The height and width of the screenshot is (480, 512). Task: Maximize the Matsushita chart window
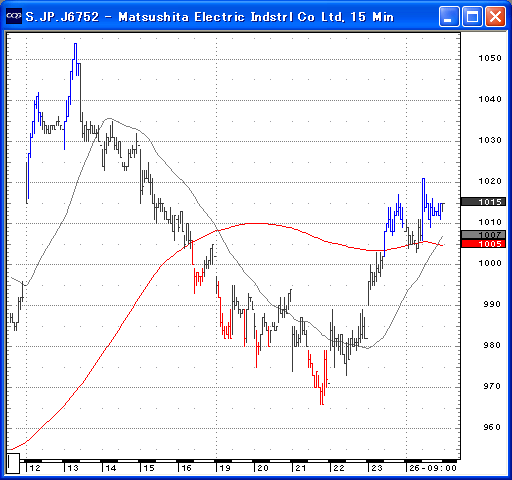pyautogui.click(x=472, y=16)
